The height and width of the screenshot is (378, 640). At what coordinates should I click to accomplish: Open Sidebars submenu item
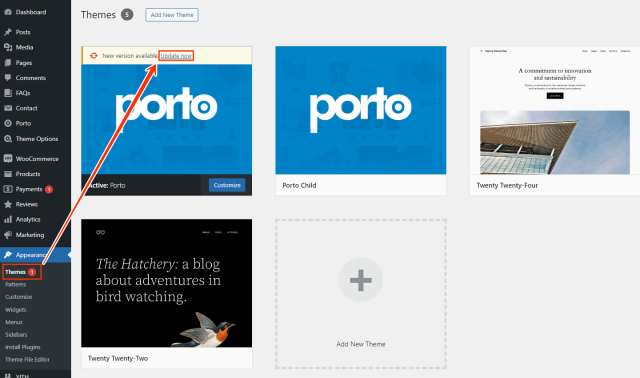tap(16, 334)
